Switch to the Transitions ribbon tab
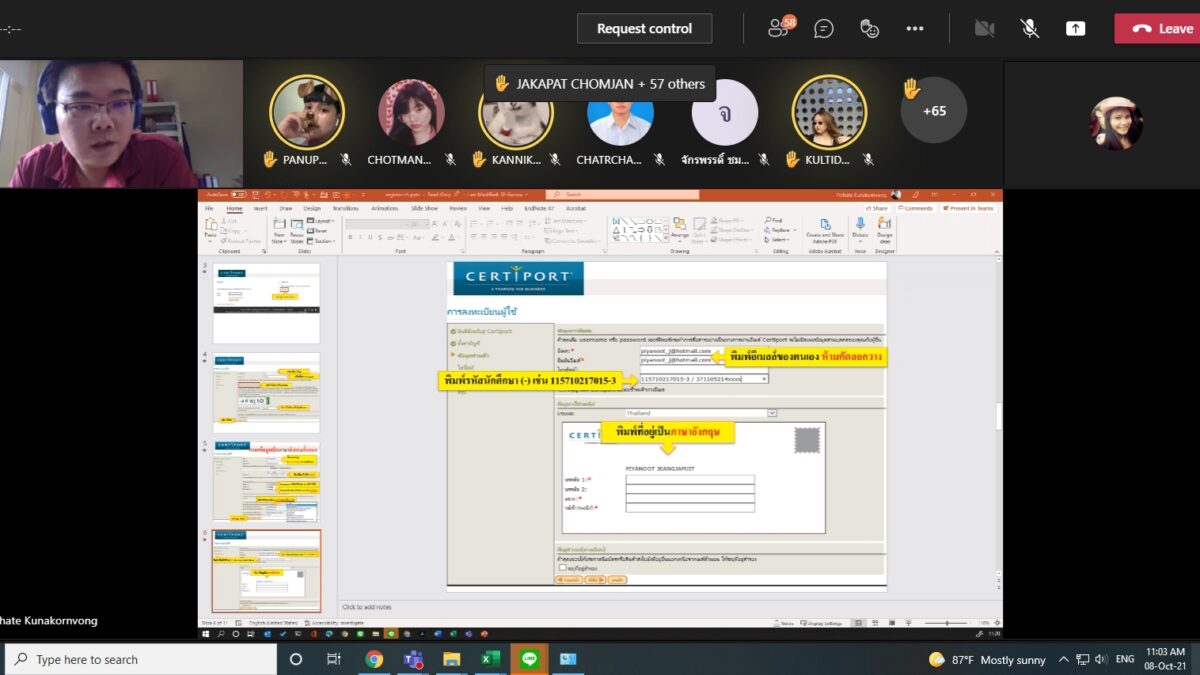Image resolution: width=1200 pixels, height=675 pixels. click(345, 208)
